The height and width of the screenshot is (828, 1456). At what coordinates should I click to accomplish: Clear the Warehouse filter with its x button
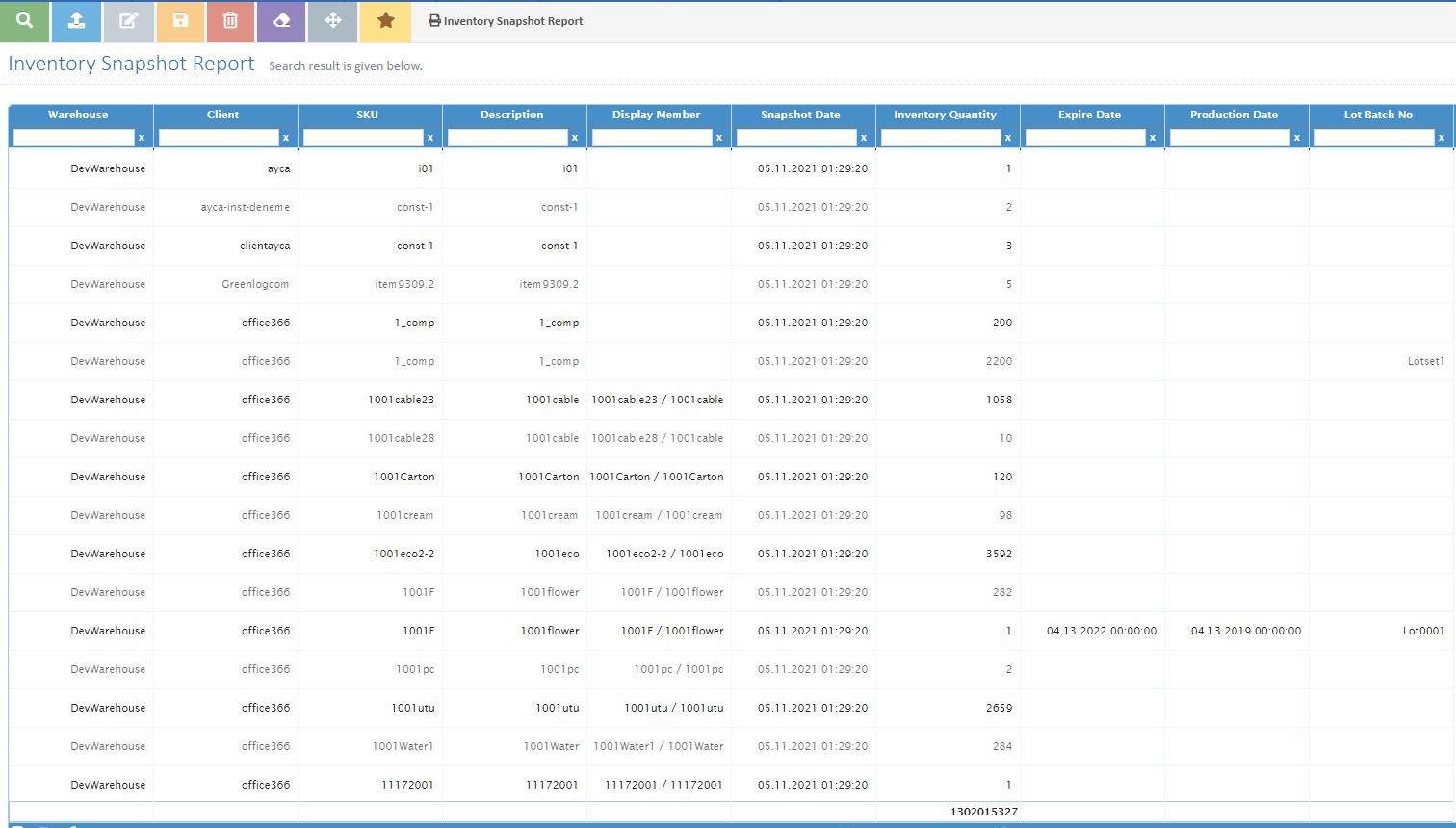[x=142, y=138]
